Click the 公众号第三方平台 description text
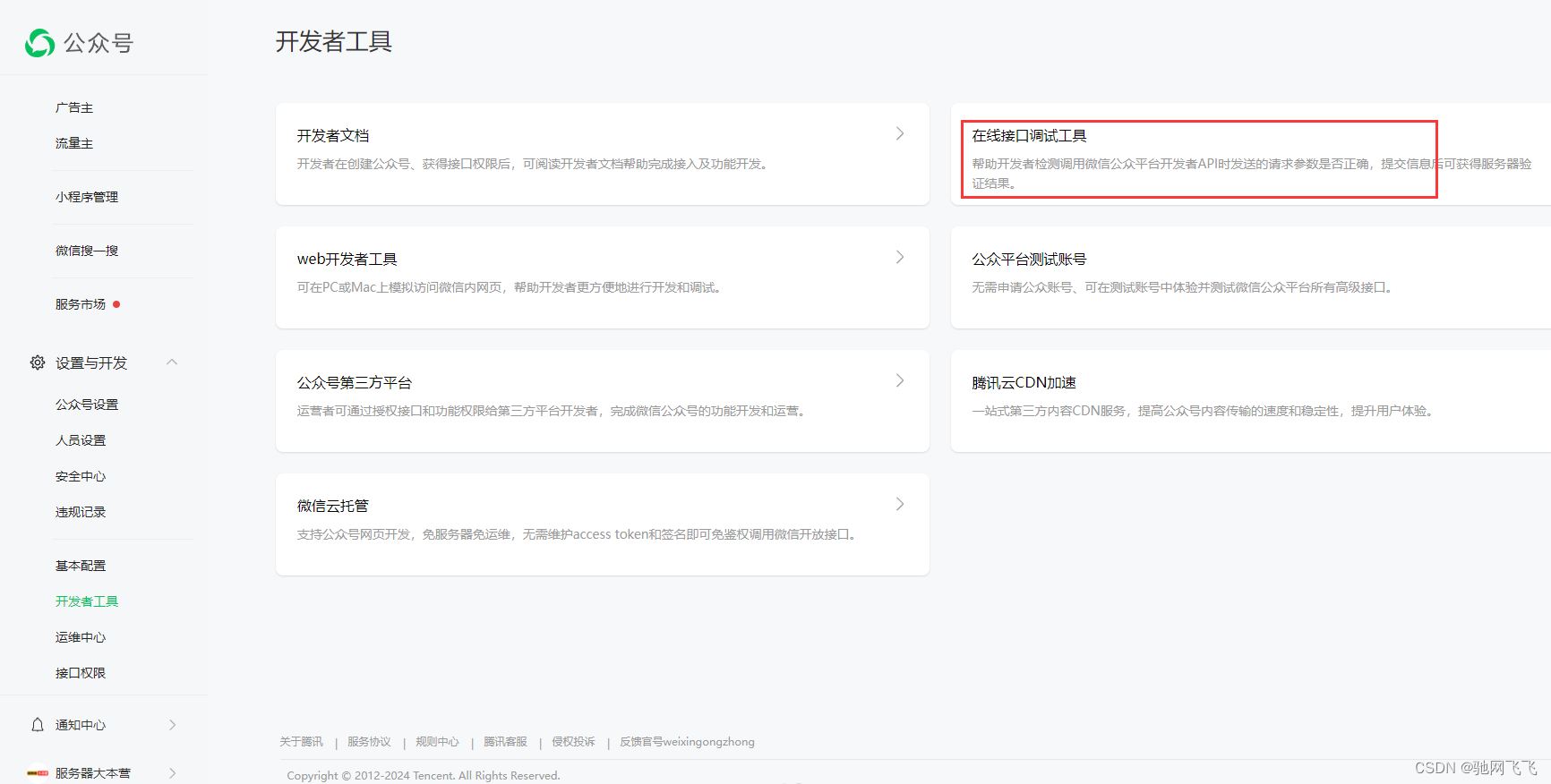The width and height of the screenshot is (1551, 784). pos(553,411)
